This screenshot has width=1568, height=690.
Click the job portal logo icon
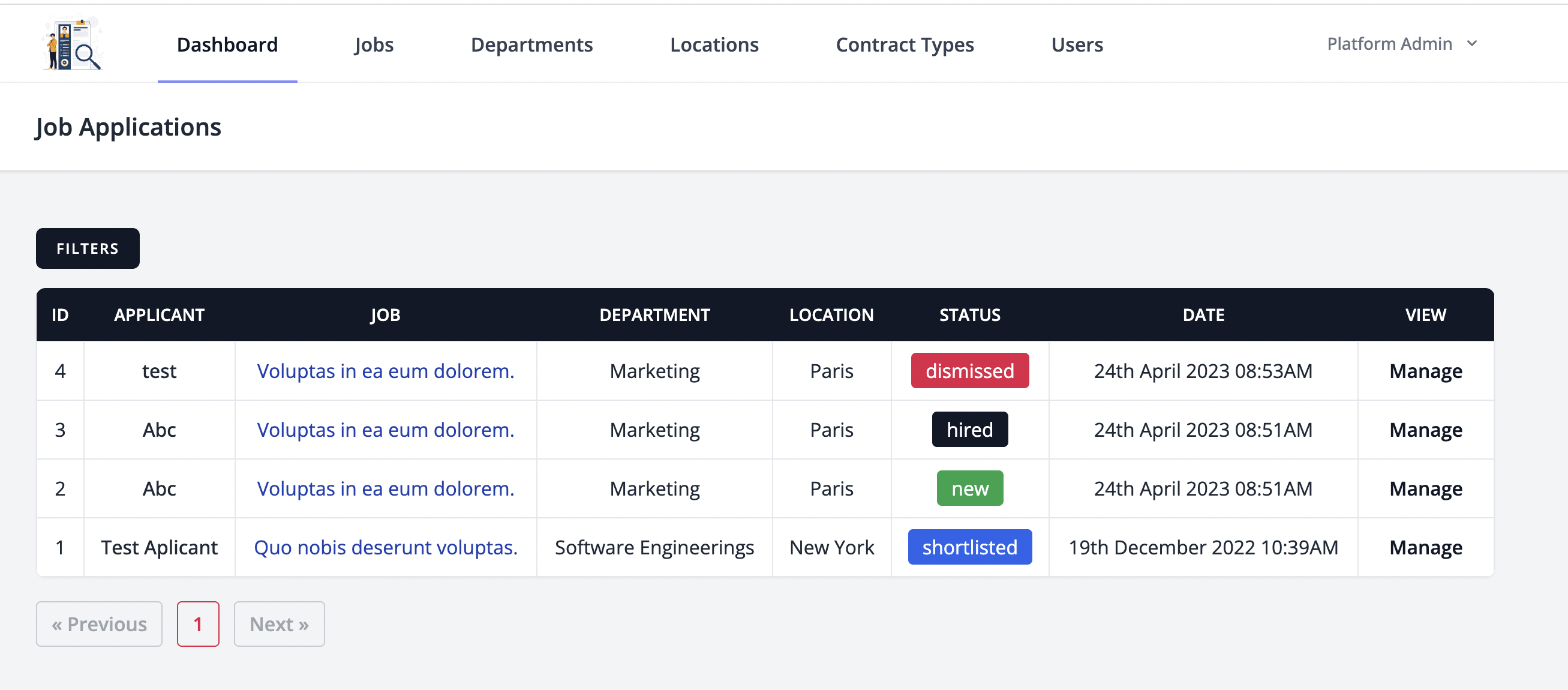73,44
